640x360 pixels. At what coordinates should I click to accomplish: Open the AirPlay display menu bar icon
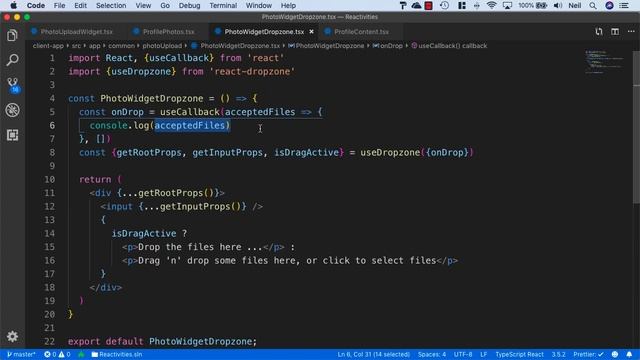tap(507, 5)
